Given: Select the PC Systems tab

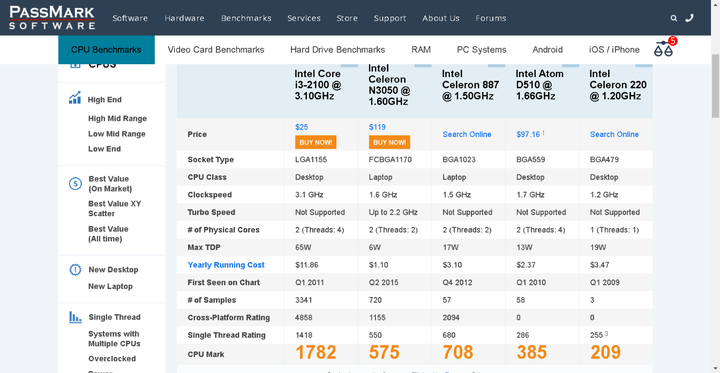Looking at the screenshot, I should pyautogui.click(x=481, y=50).
